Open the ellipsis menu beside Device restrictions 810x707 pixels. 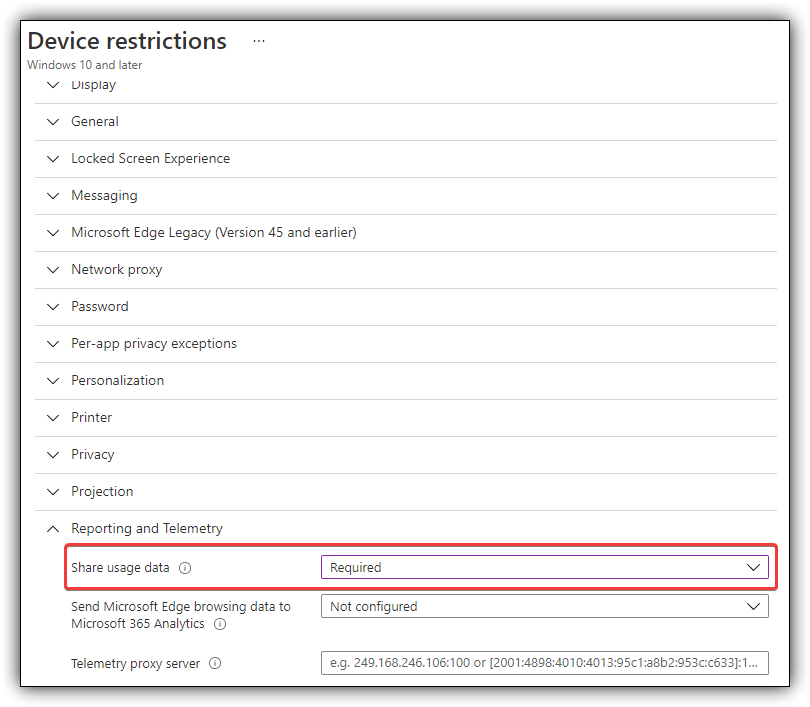(x=259, y=41)
